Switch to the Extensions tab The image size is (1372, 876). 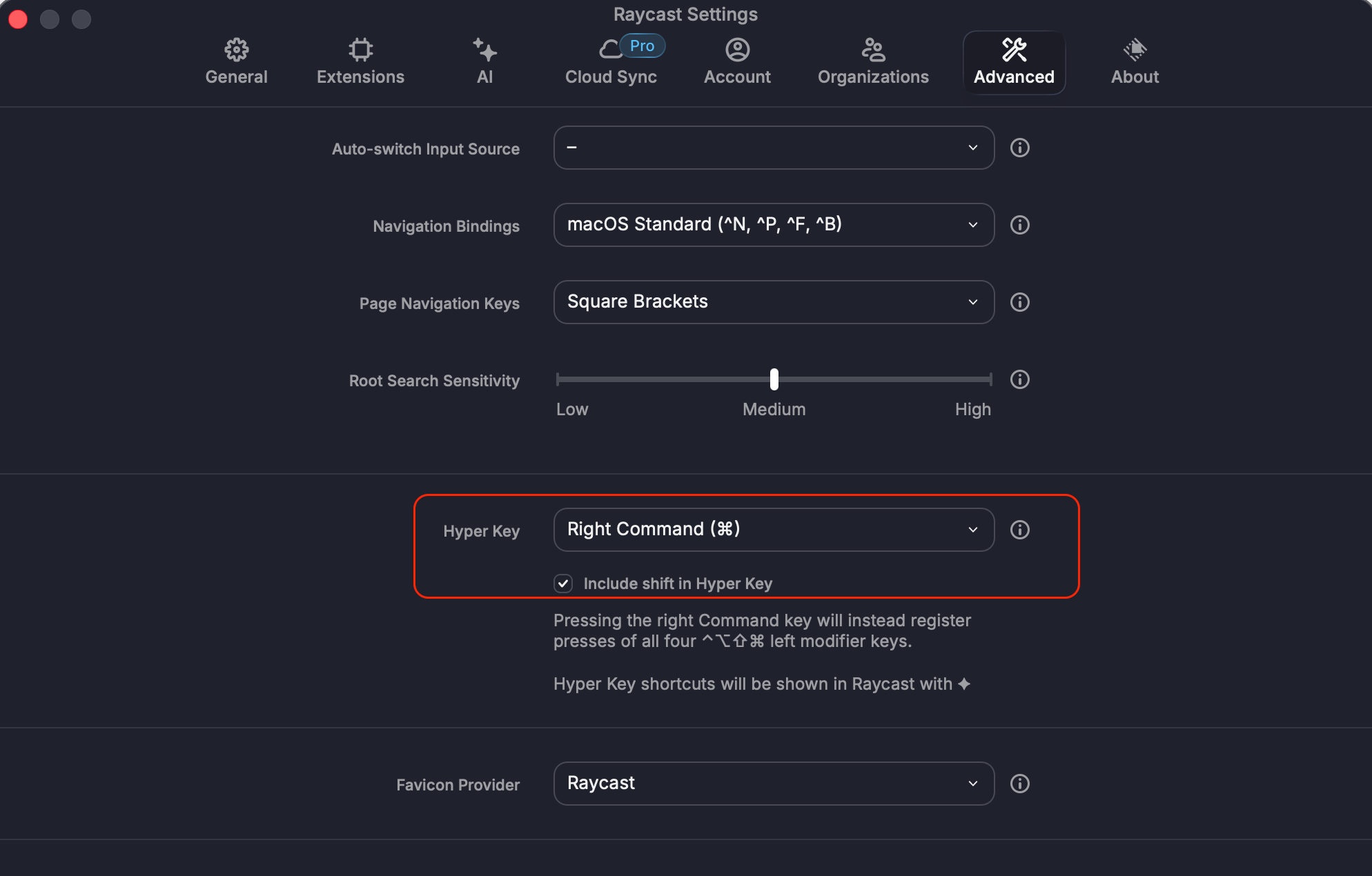click(x=360, y=62)
